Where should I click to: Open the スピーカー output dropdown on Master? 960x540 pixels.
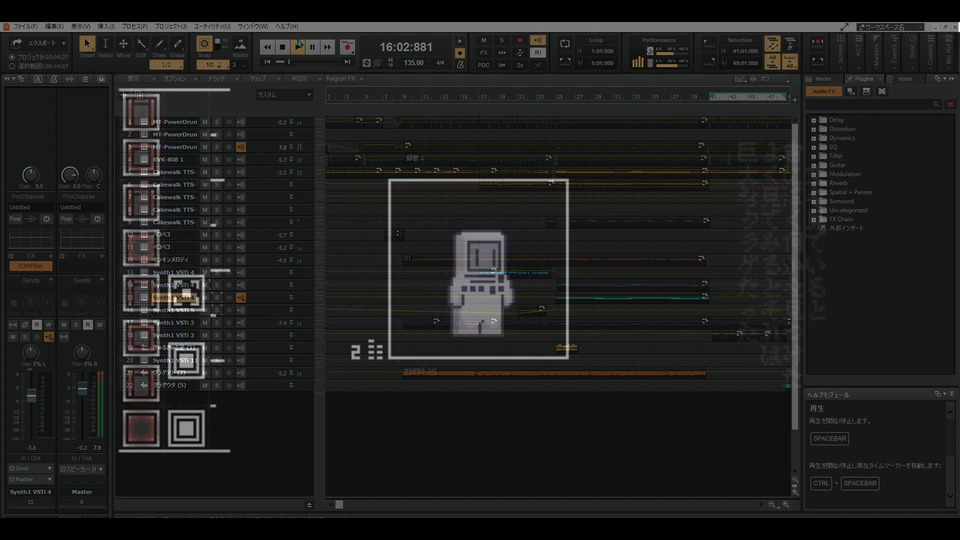point(82,468)
